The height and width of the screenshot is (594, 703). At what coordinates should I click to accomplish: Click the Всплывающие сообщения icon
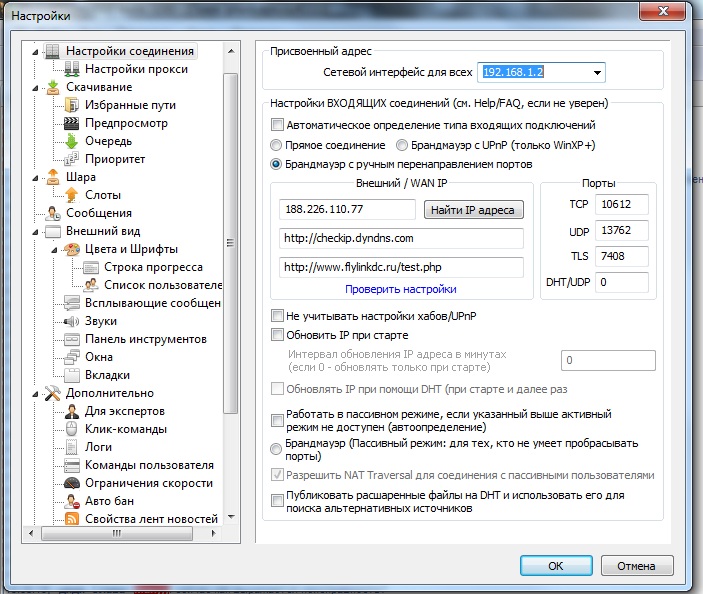click(x=72, y=303)
